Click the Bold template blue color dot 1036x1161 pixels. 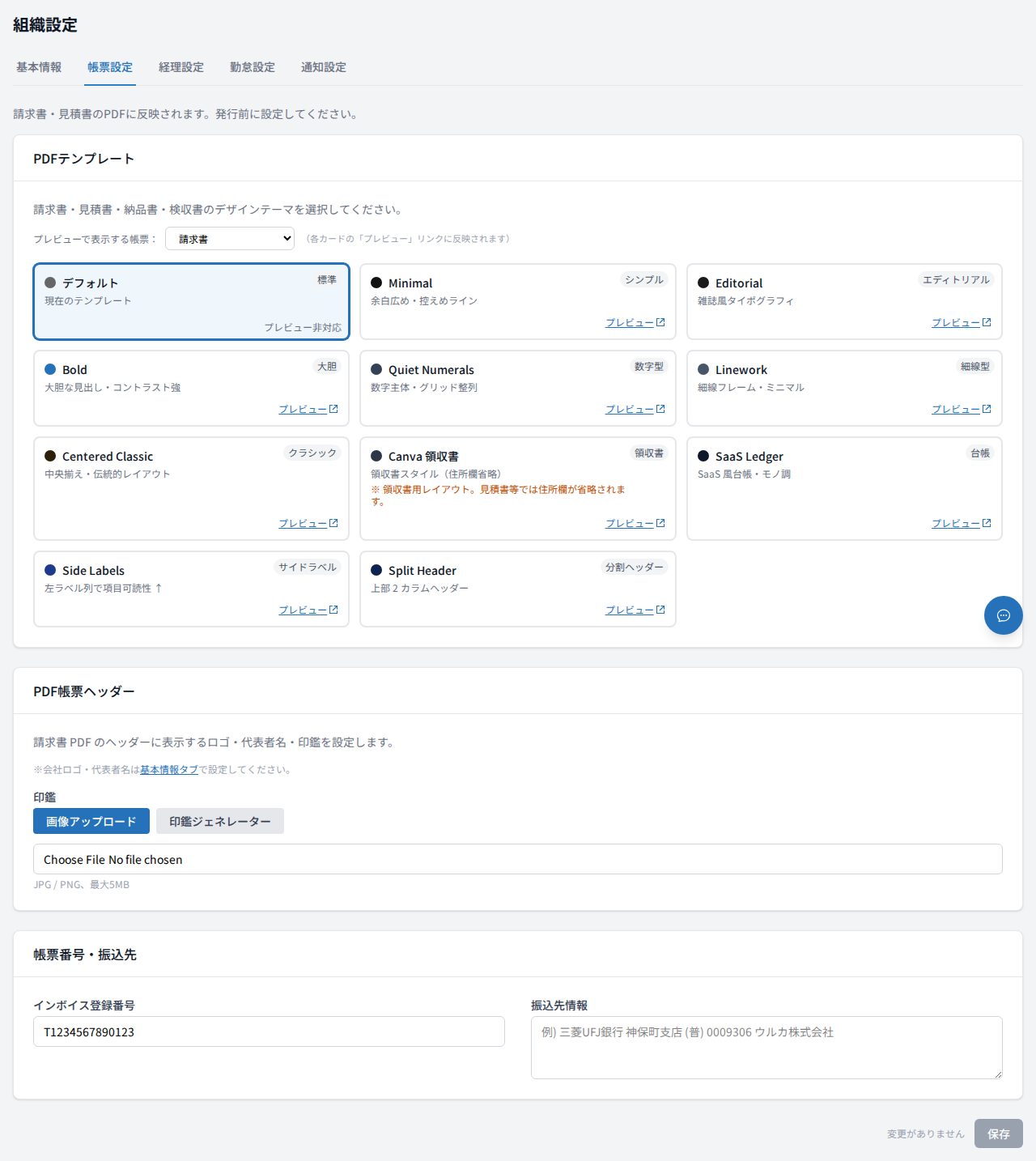[50, 369]
